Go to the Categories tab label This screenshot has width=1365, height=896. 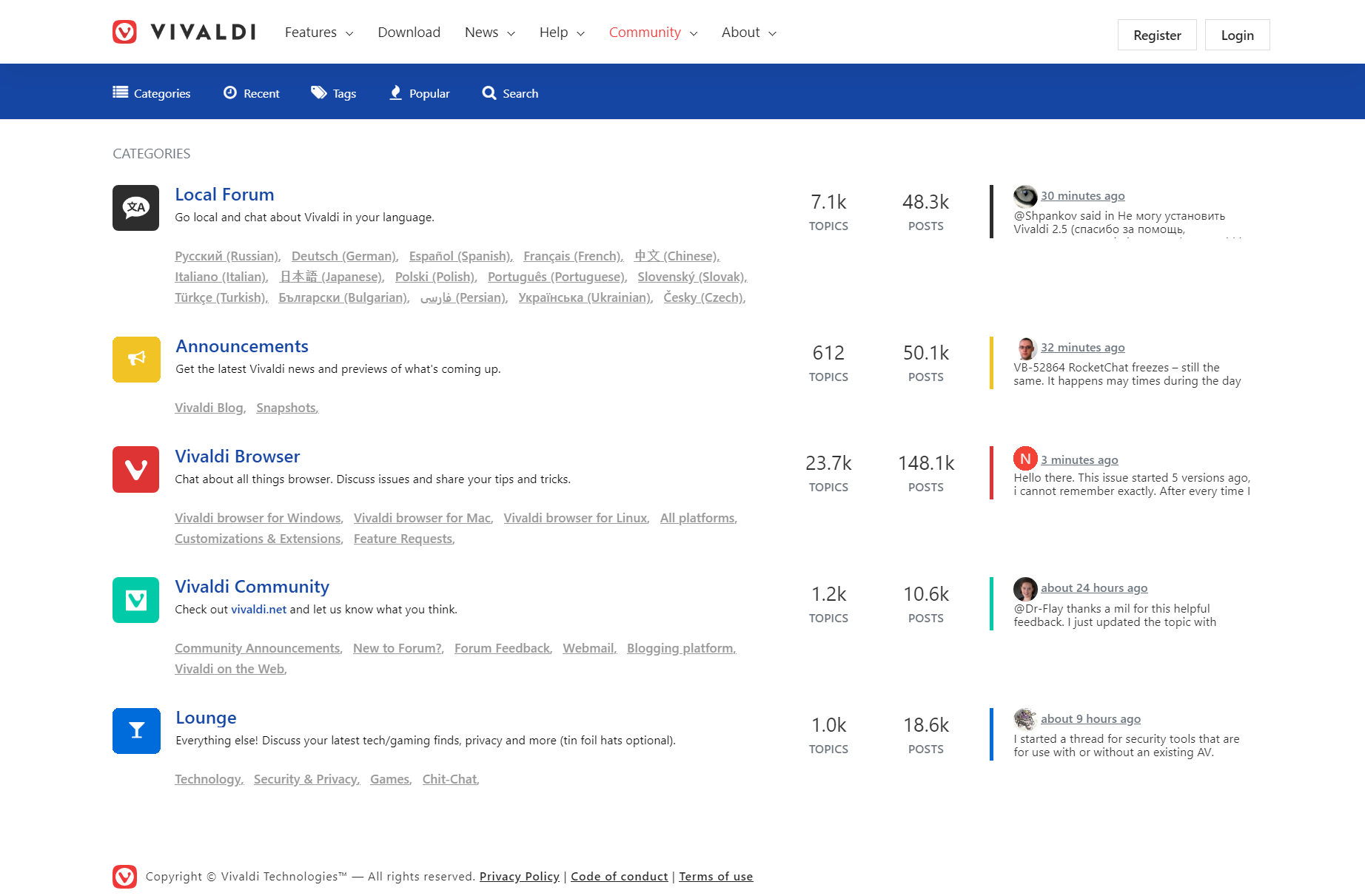162,93
